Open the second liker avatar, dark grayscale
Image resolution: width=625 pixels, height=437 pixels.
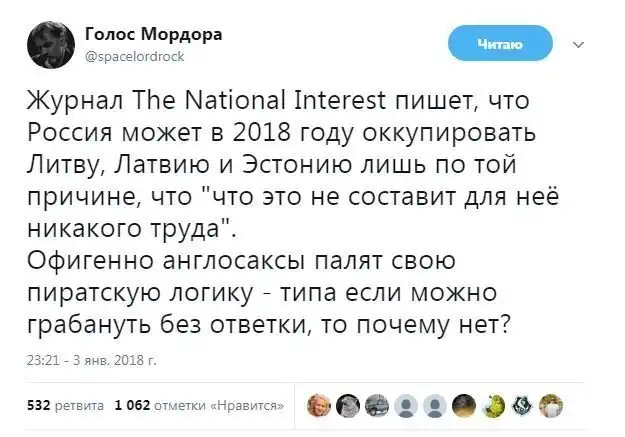tap(348, 404)
